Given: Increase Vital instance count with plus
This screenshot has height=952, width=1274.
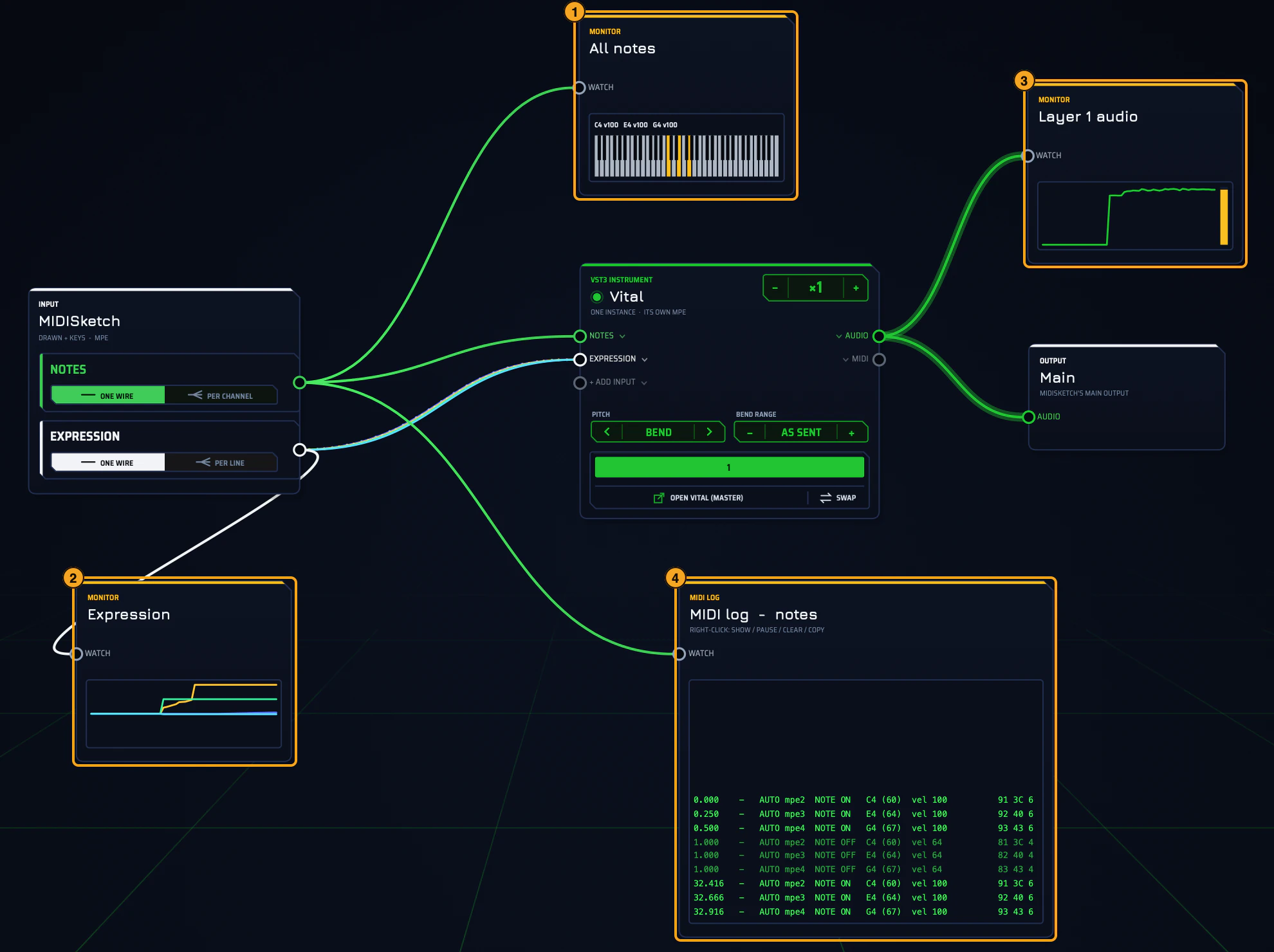Looking at the screenshot, I should tap(856, 288).
